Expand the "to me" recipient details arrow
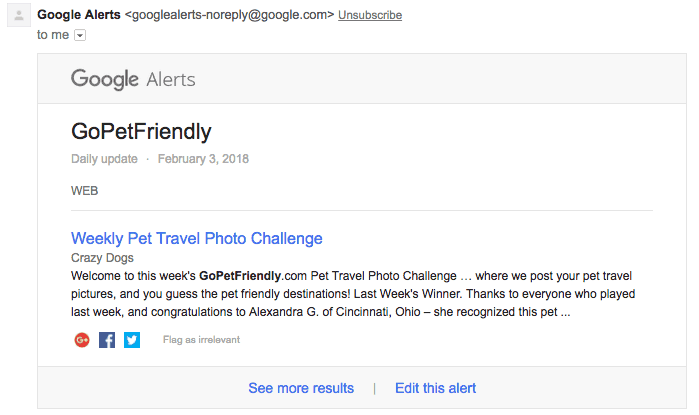The width and height of the screenshot is (699, 415). (x=80, y=35)
